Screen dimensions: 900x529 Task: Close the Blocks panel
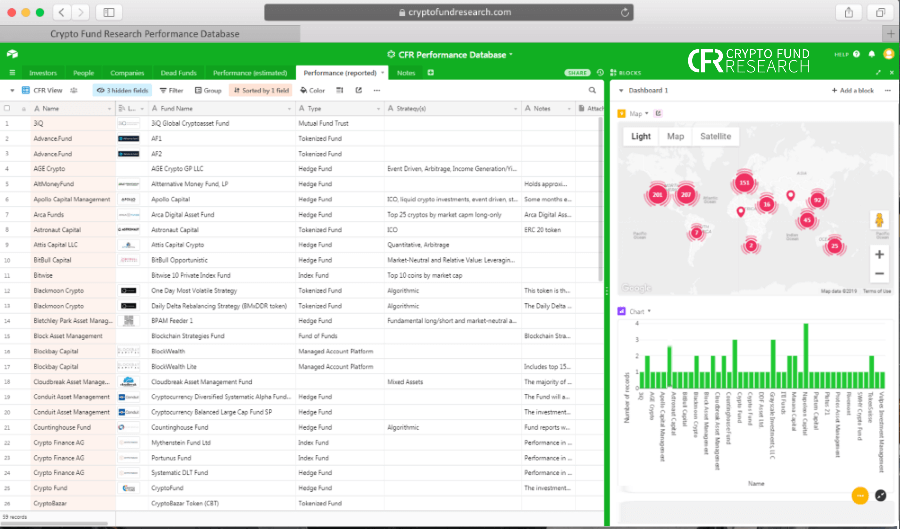pos(891,73)
